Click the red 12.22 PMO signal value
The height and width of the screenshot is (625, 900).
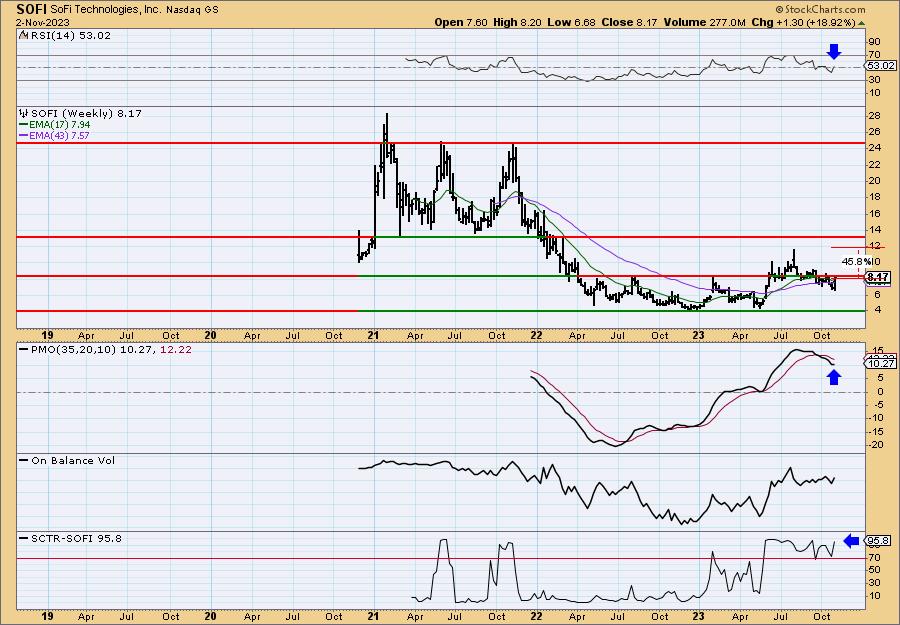tap(177, 350)
